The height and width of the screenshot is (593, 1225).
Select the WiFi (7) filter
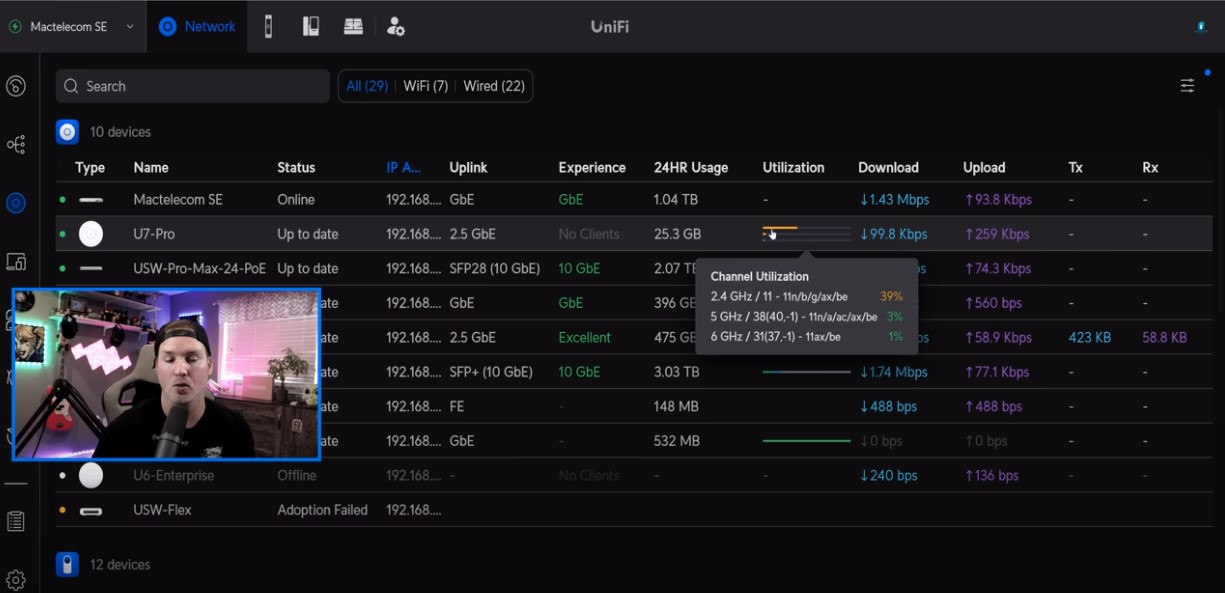(426, 86)
